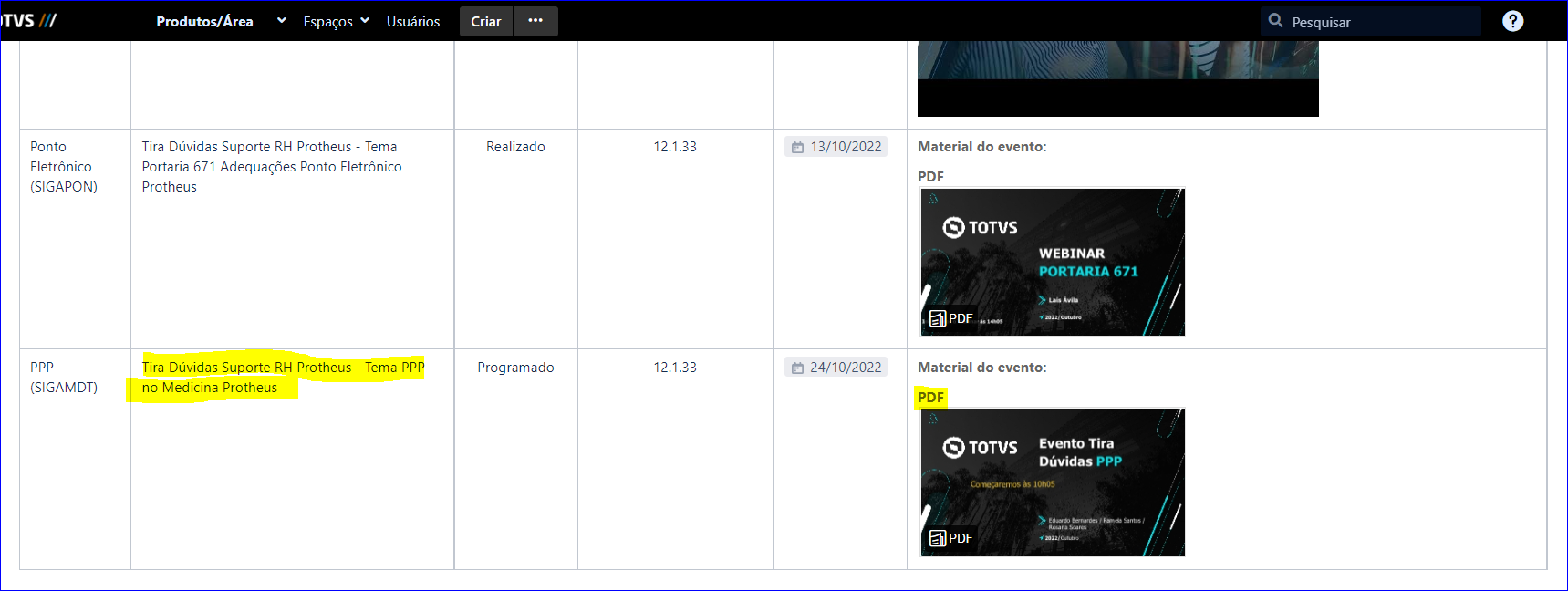Image resolution: width=1568 pixels, height=591 pixels.
Task: Click the video thumbnail at top
Action: pos(1117,78)
